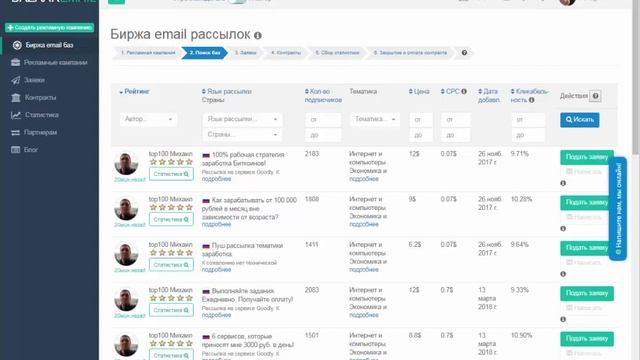Go to step 6 contract closing and payment

click(x=410, y=53)
